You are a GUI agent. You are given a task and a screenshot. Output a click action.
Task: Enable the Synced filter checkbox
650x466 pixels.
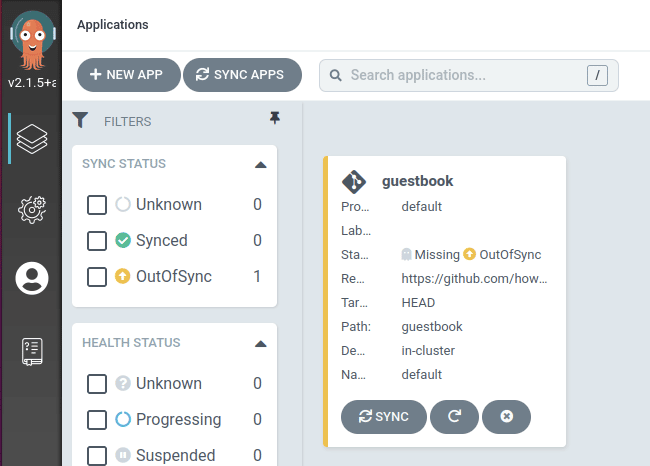tap(97, 240)
